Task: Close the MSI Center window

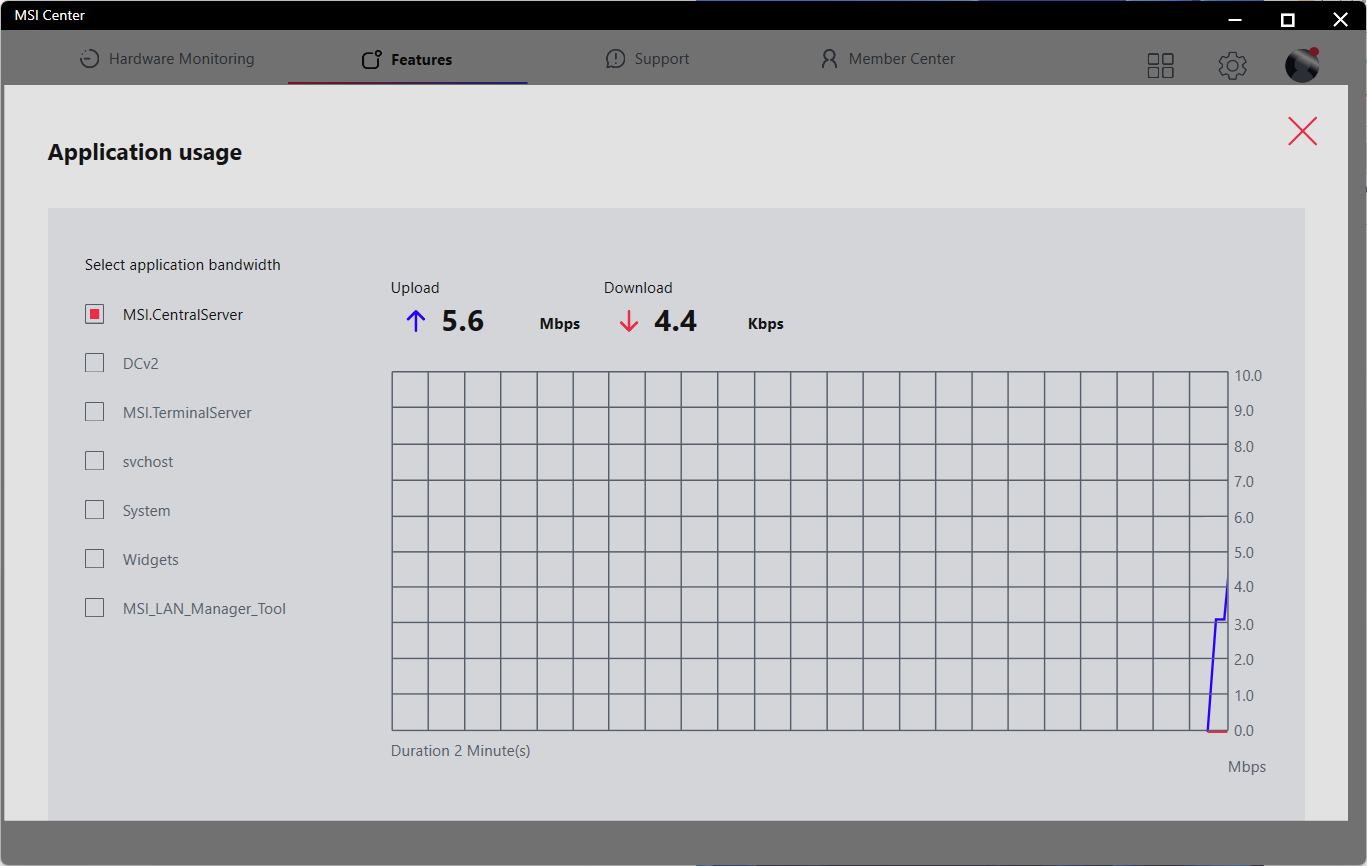Action: 1341,19
